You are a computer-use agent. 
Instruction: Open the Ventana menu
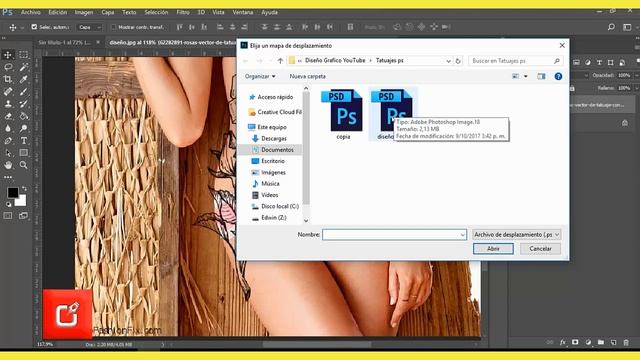tap(243, 12)
